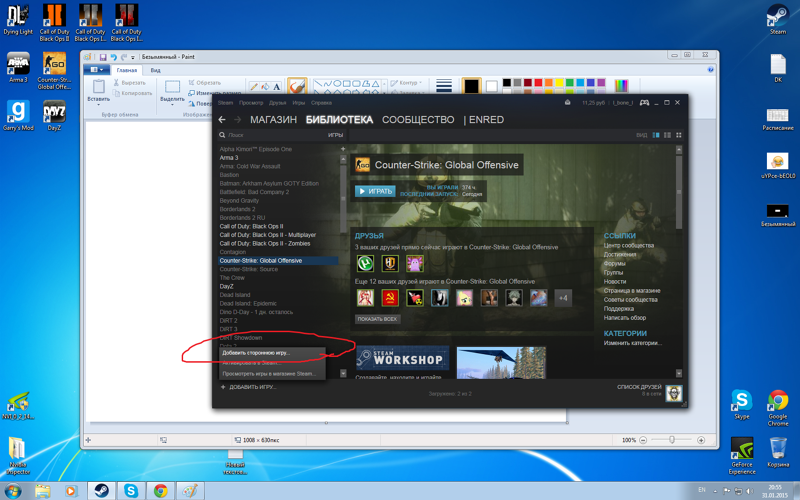Click the ИГРАТЬ play button
This screenshot has height=500, width=800.
[376, 191]
